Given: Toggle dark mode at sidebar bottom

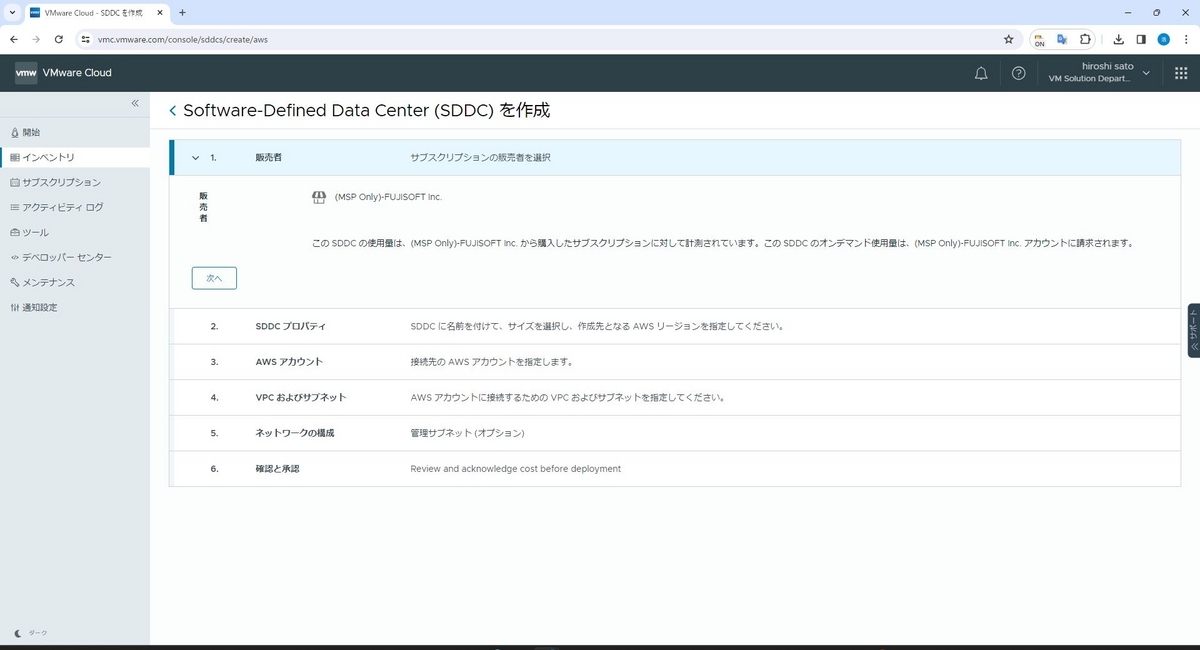Looking at the screenshot, I should pyautogui.click(x=31, y=633).
